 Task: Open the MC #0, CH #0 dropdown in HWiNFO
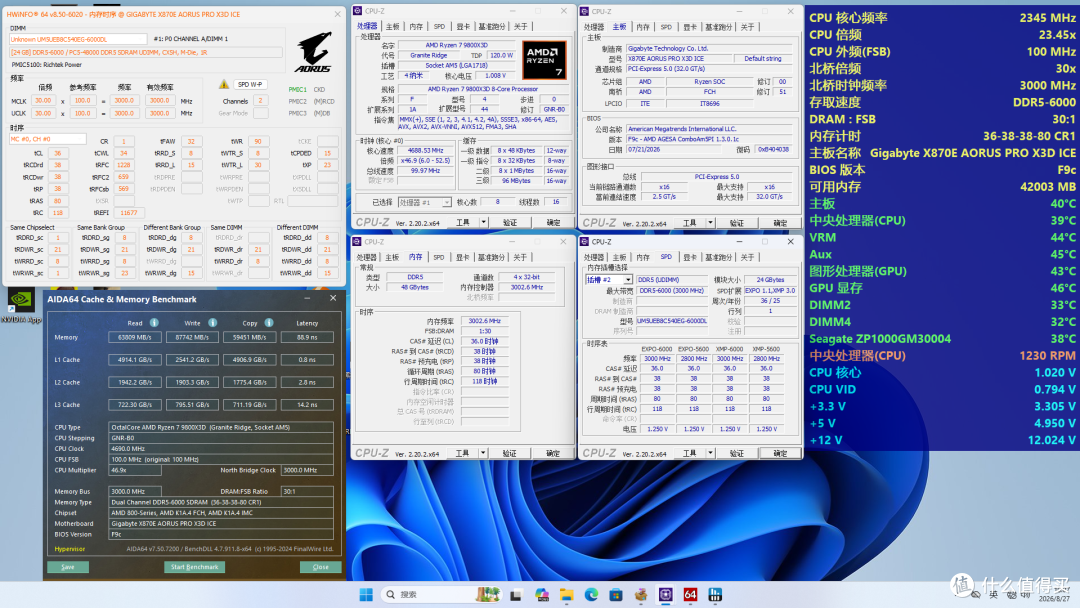tap(47, 139)
